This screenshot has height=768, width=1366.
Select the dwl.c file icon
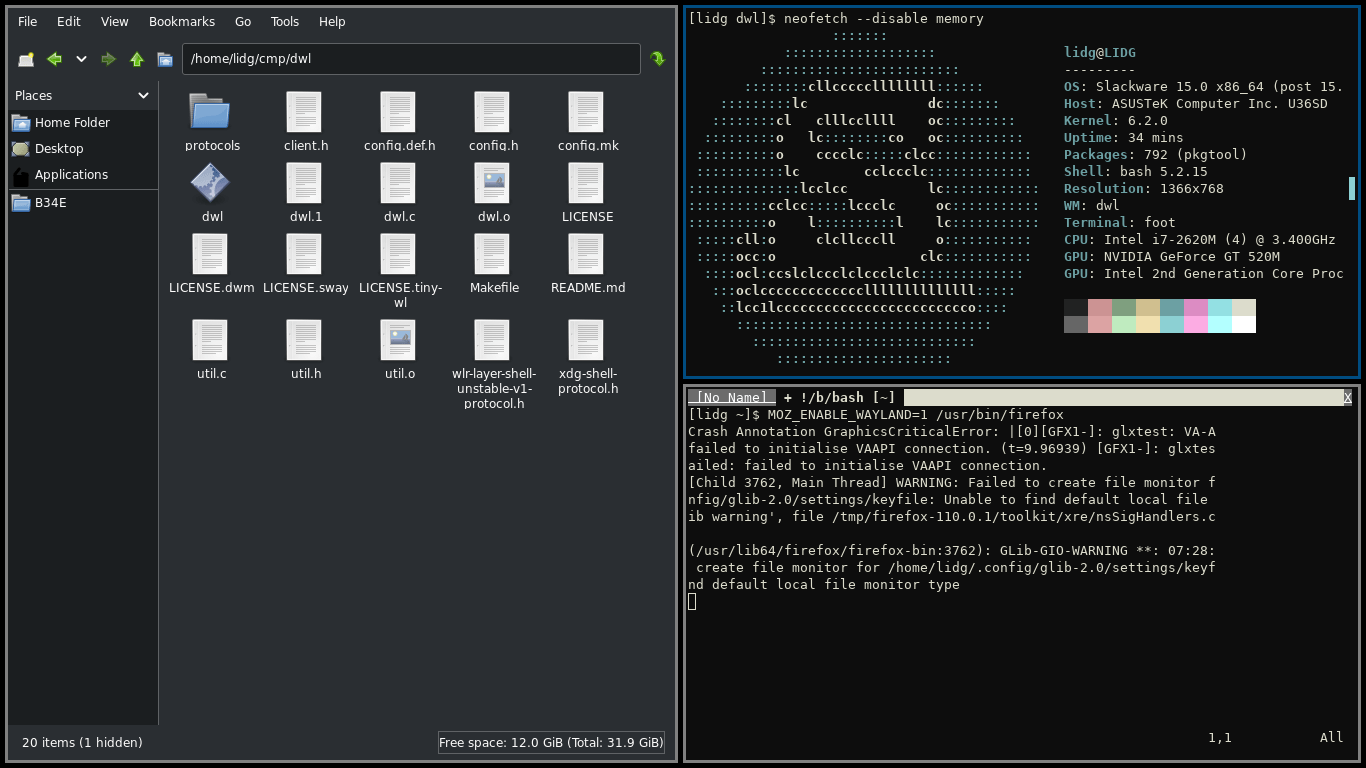398,183
